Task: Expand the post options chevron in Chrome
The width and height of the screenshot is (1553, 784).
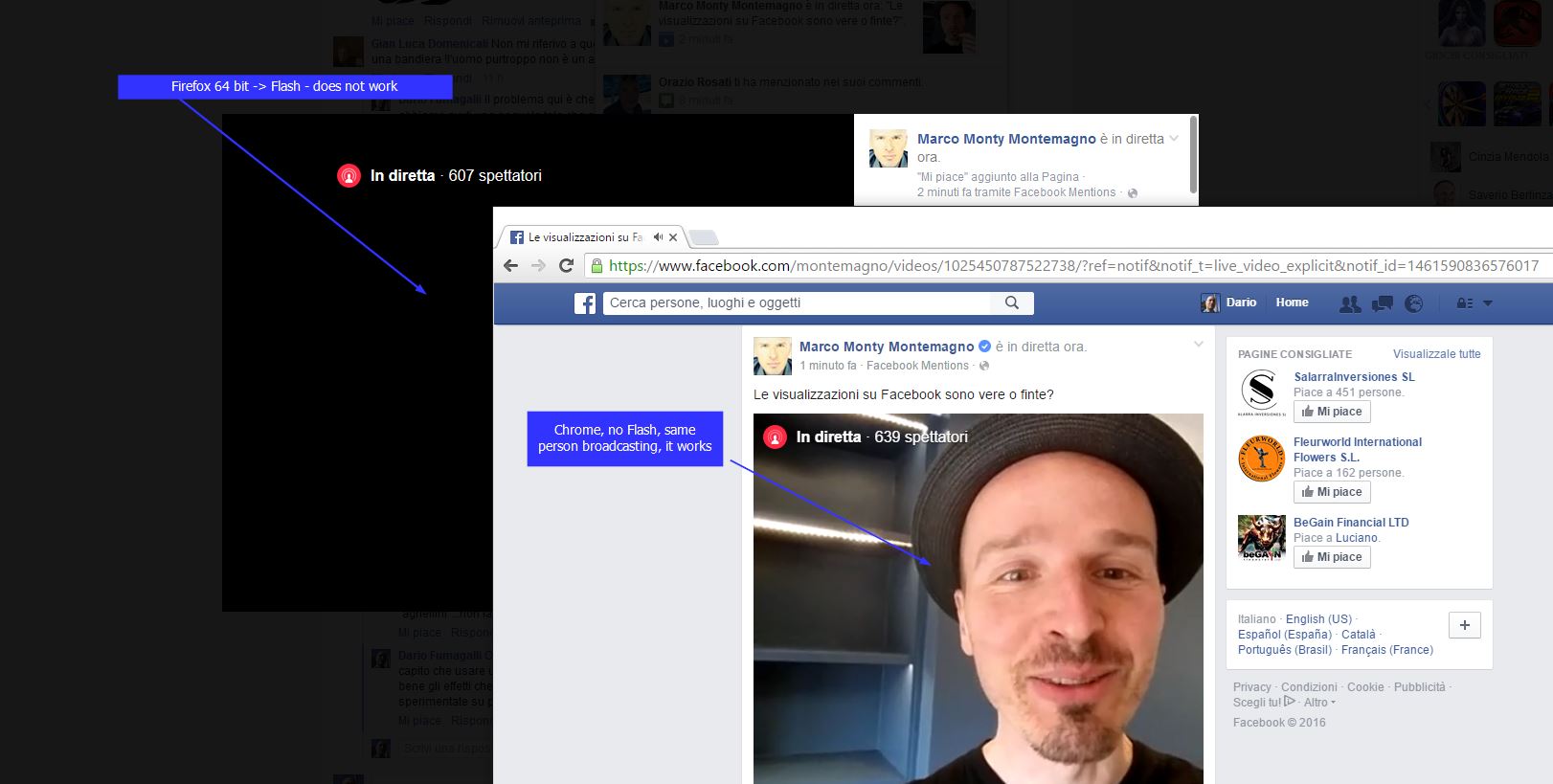Action: [1198, 345]
